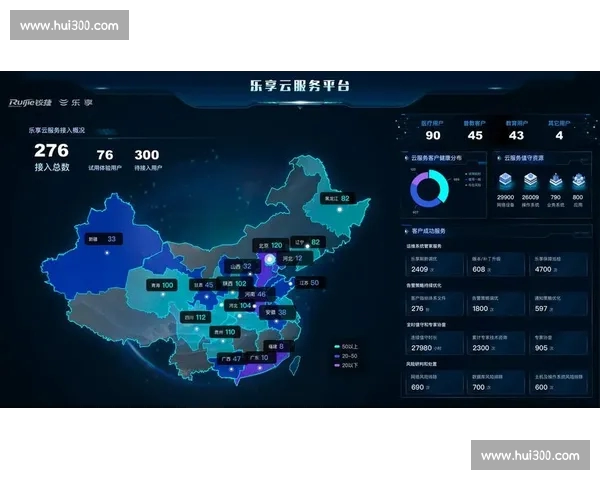This screenshot has width=600, height=480.
Task: Click the bullet icon beside 云服务客户健康分布
Action: pos(406,158)
